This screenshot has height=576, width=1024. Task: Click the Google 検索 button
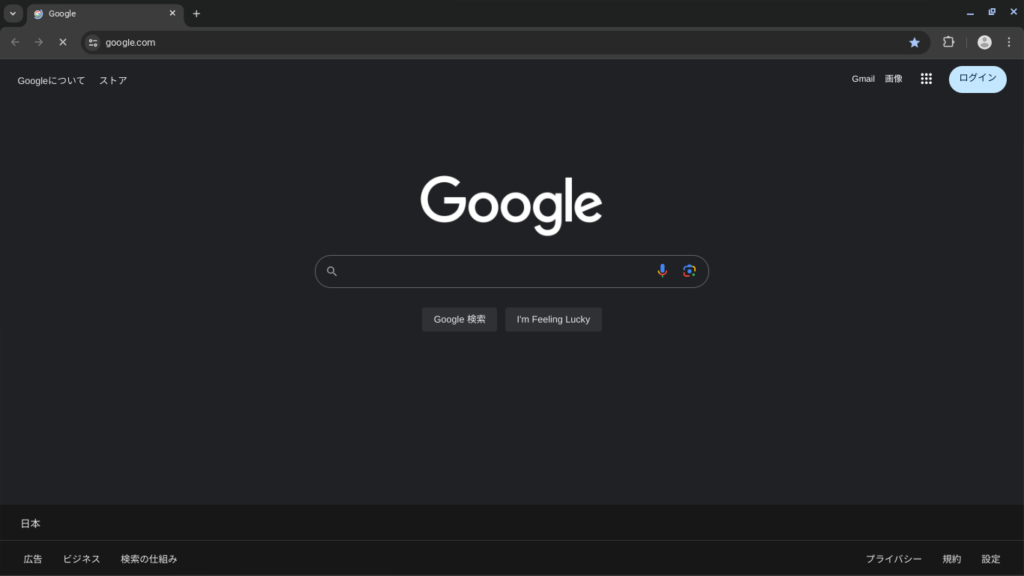pyautogui.click(x=459, y=319)
